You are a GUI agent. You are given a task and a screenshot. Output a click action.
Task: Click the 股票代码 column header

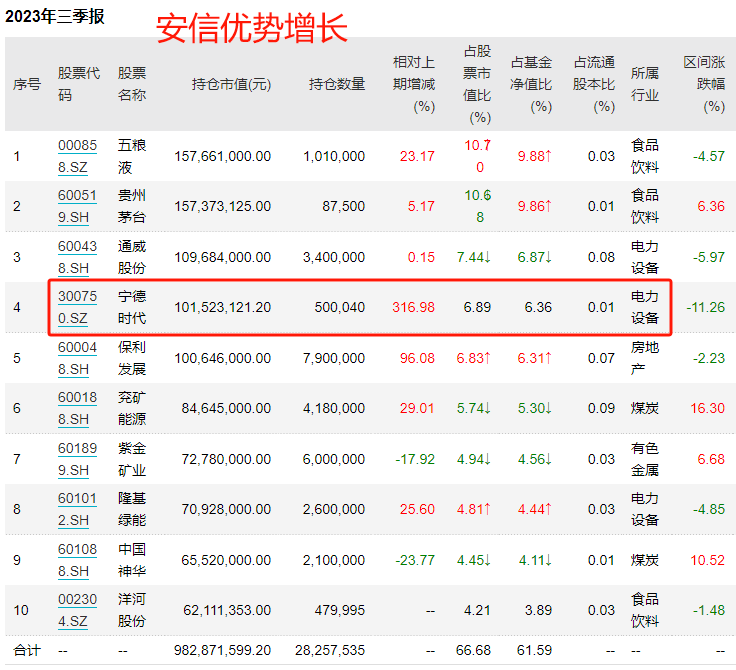[79, 85]
